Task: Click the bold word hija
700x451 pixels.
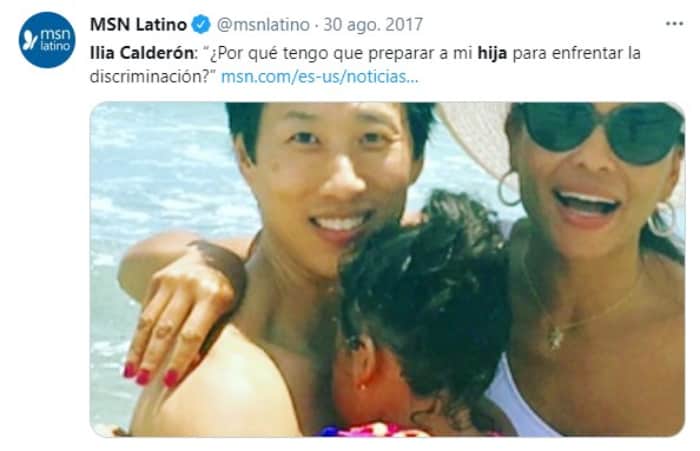Action: (492, 53)
